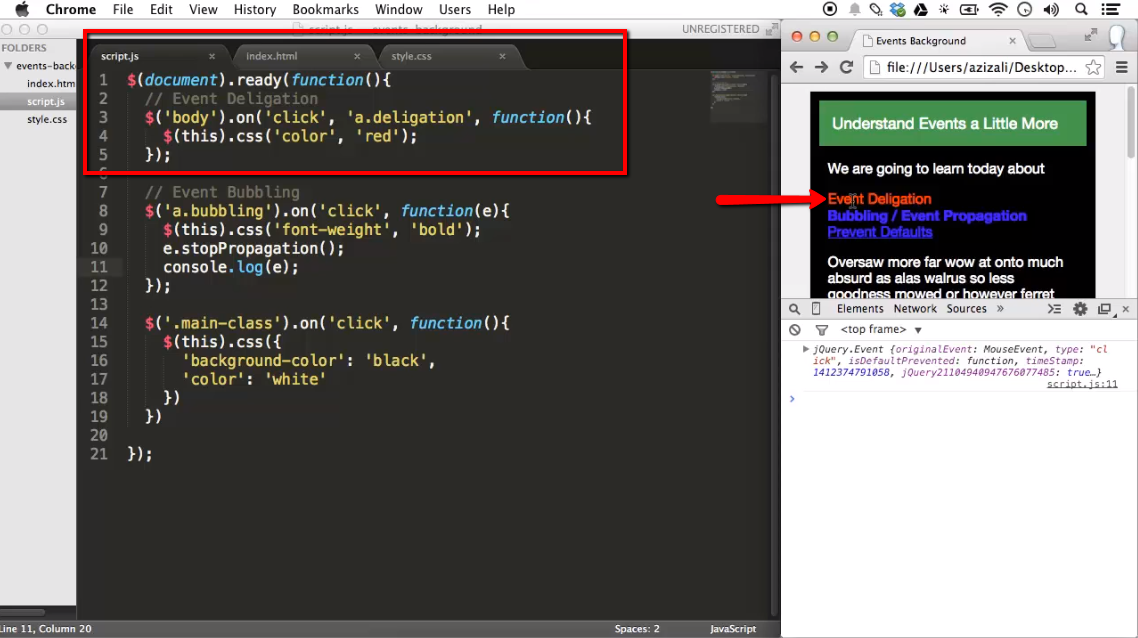Open DevTools settings gear

[1080, 309]
